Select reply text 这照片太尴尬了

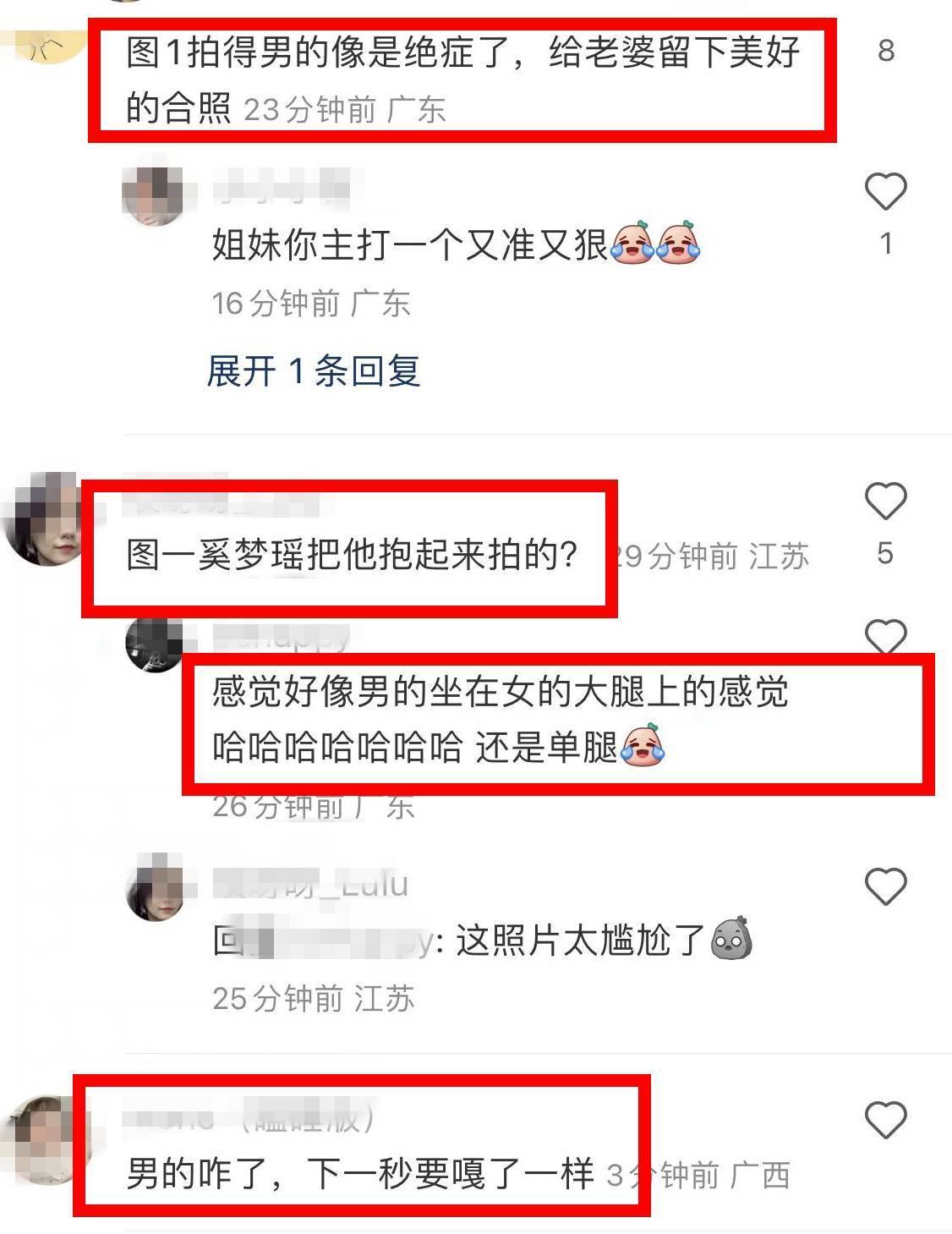(x=580, y=940)
